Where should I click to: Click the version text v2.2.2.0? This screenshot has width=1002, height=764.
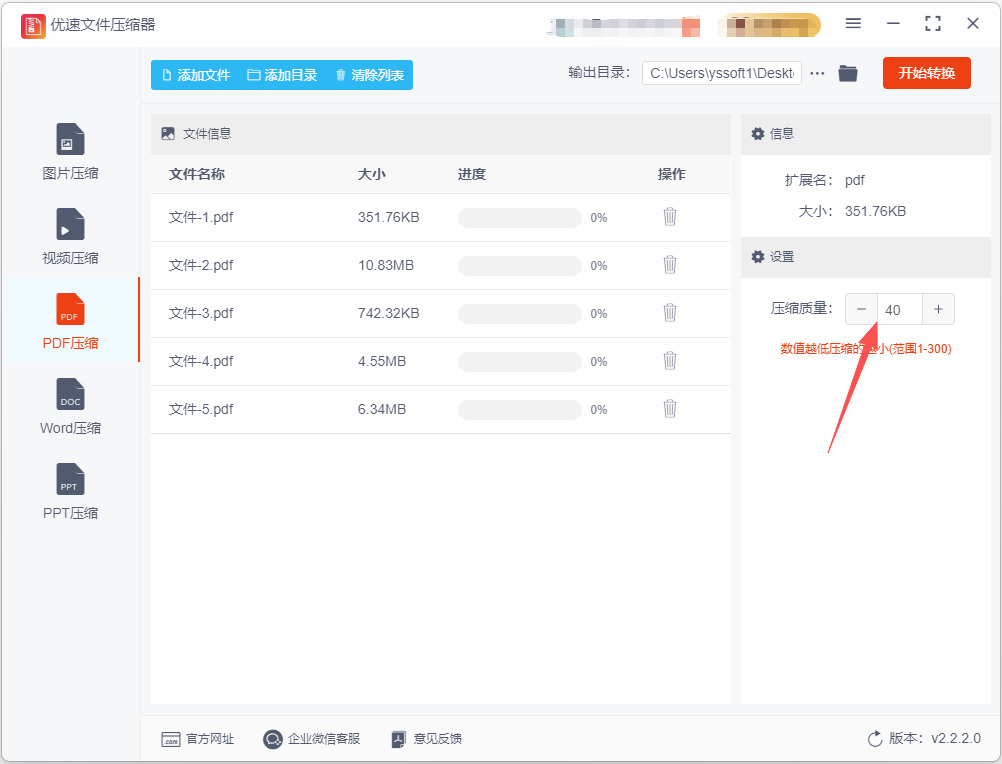(x=956, y=738)
